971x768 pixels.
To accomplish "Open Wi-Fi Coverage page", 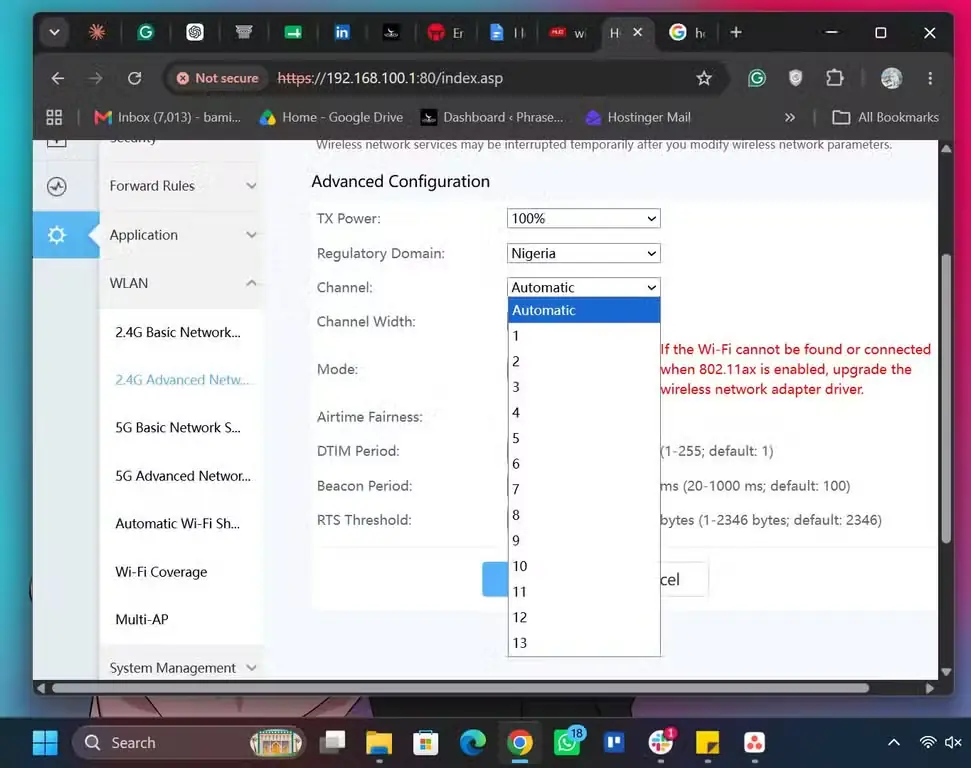I will pyautogui.click(x=162, y=572).
